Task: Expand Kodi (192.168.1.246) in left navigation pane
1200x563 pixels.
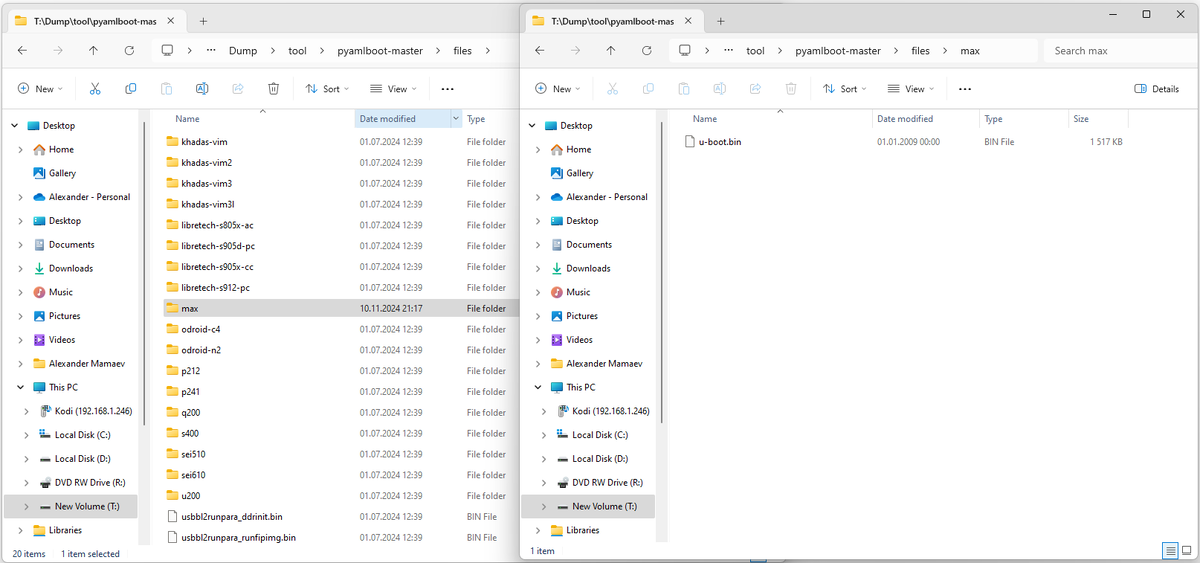Action: coord(25,411)
